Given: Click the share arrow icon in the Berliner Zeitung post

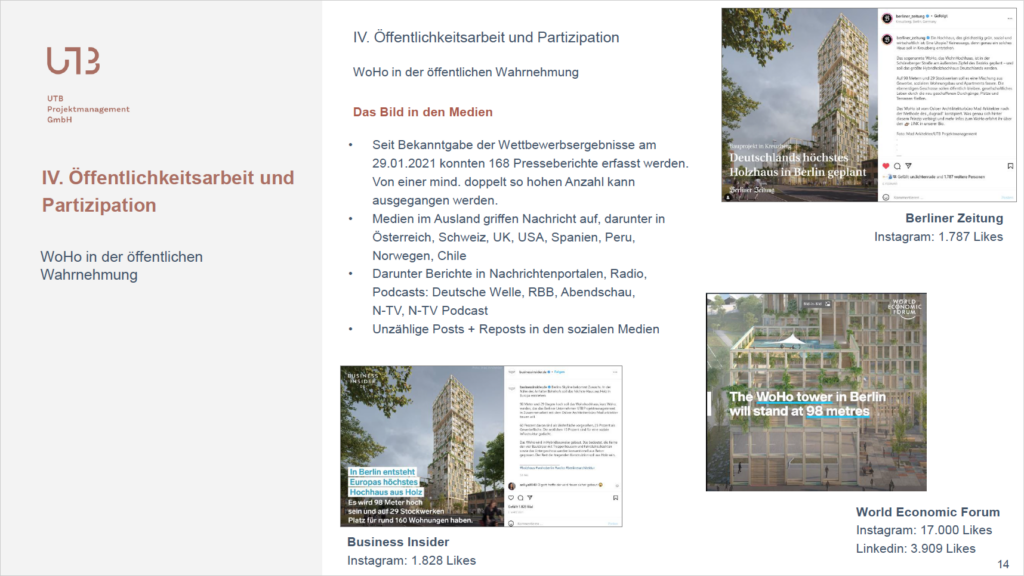Looking at the screenshot, I should [908, 166].
